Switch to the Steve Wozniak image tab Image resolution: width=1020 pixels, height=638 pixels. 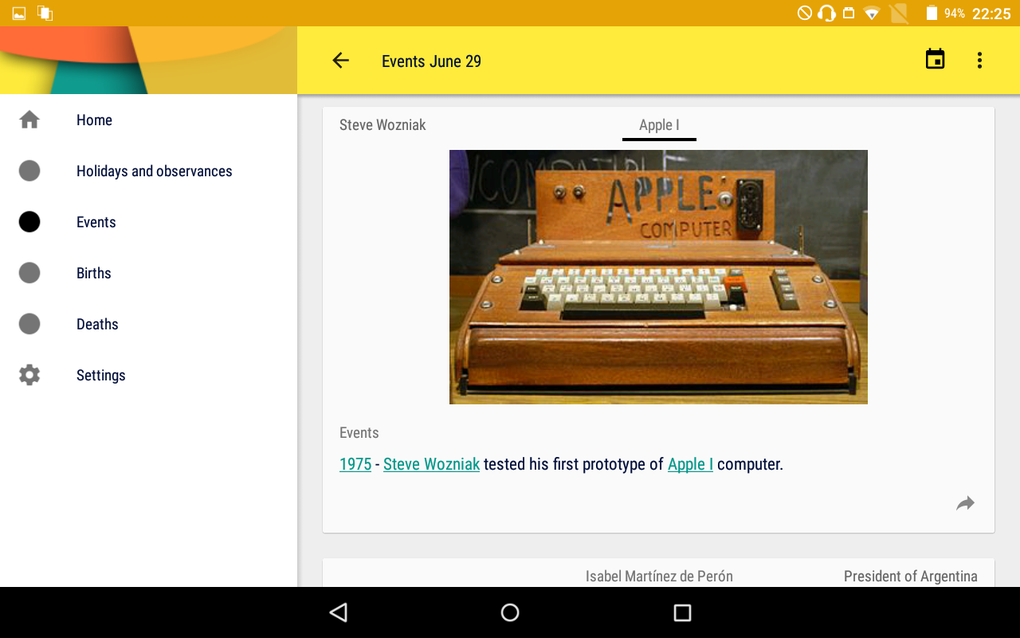(382, 125)
